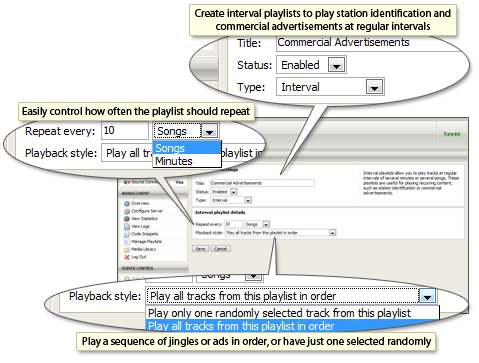Click the enlarged Repeat every field showing 10
Image resolution: width=479 pixels, height=363 pixels.
(x=125, y=131)
